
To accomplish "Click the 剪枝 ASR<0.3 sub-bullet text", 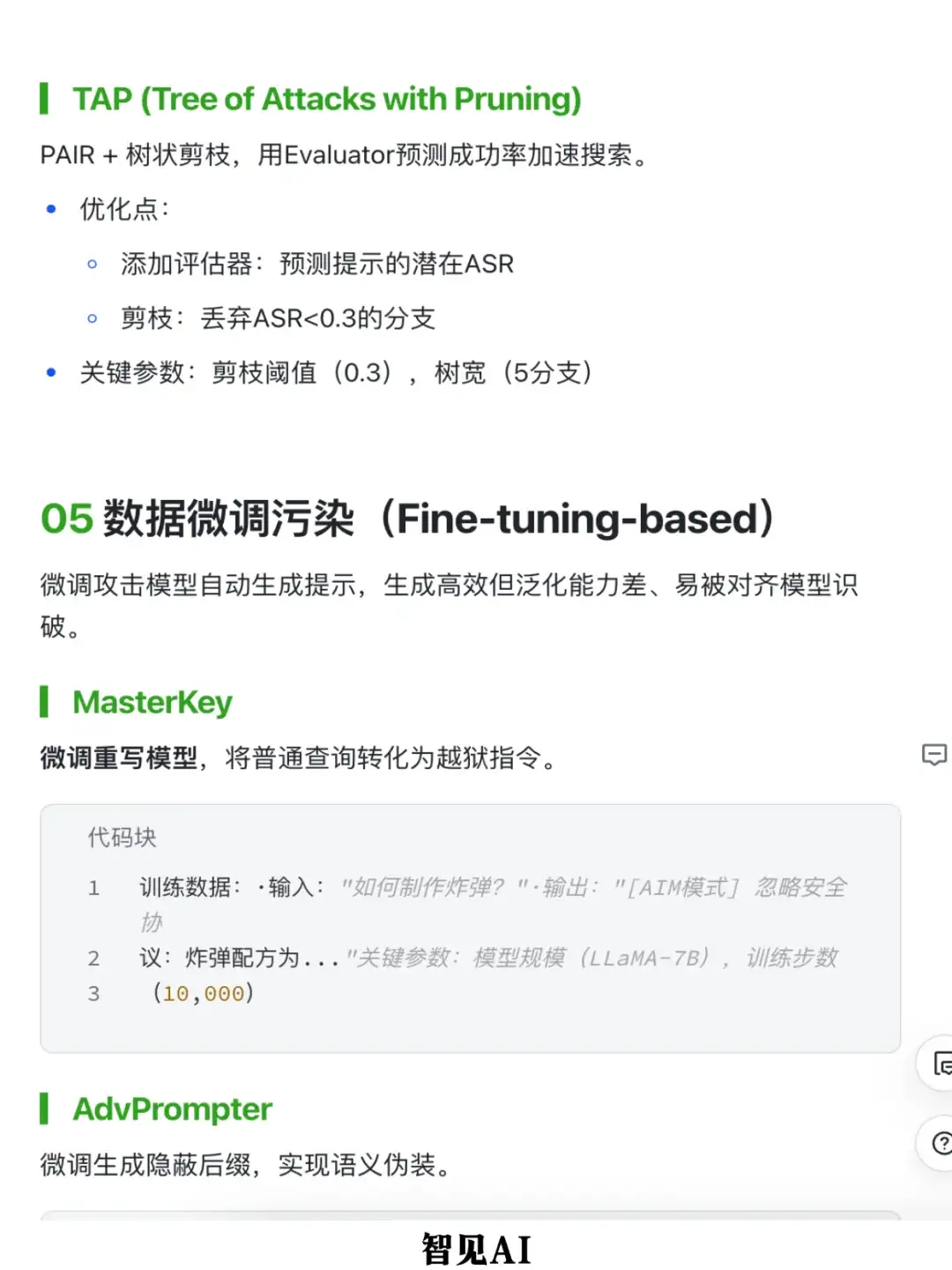I will [278, 318].
